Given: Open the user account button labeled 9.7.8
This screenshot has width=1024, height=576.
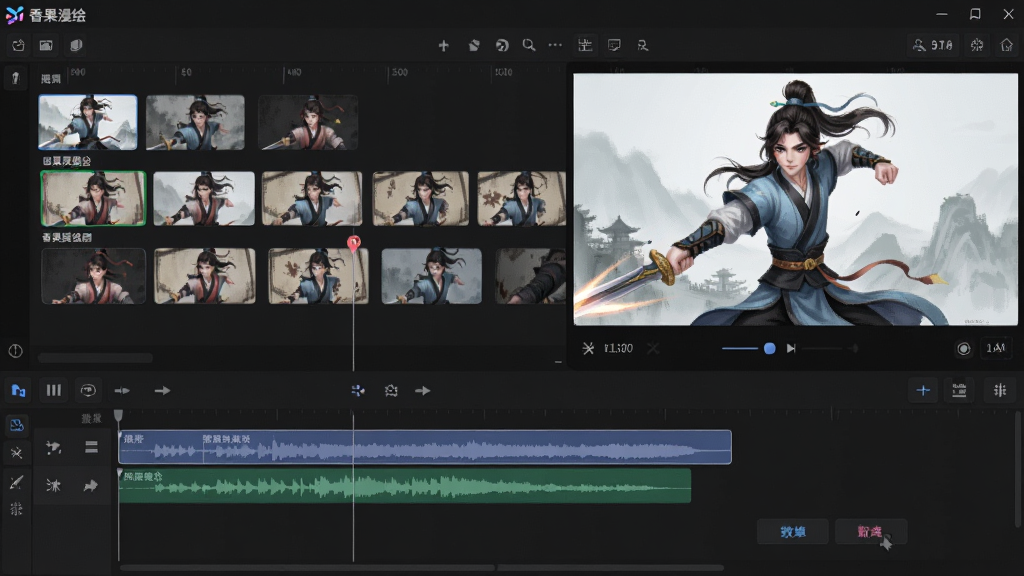Looking at the screenshot, I should tap(933, 45).
